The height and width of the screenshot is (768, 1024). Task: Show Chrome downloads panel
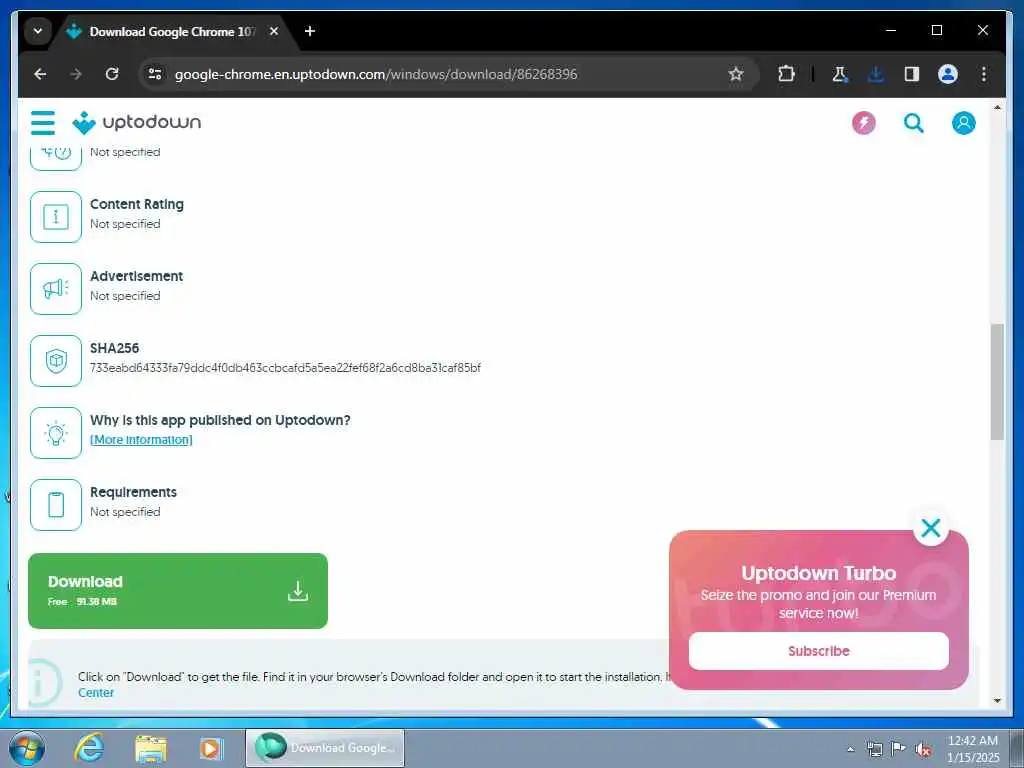[x=876, y=74]
